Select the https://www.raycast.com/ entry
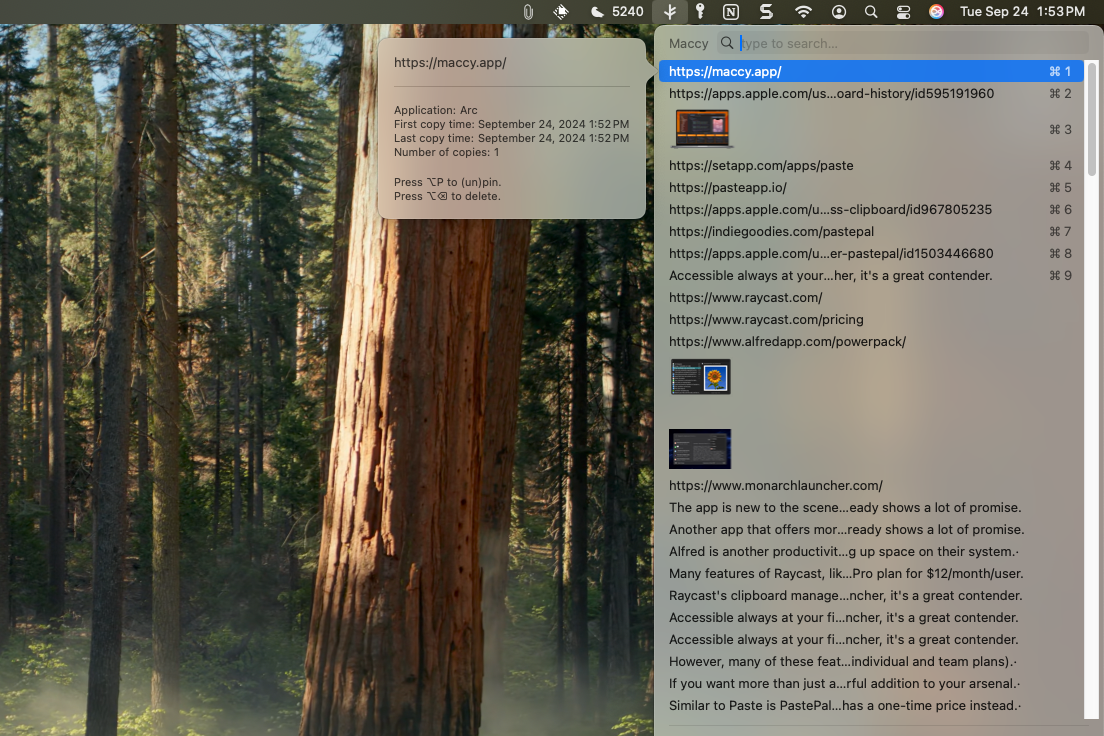 871,297
